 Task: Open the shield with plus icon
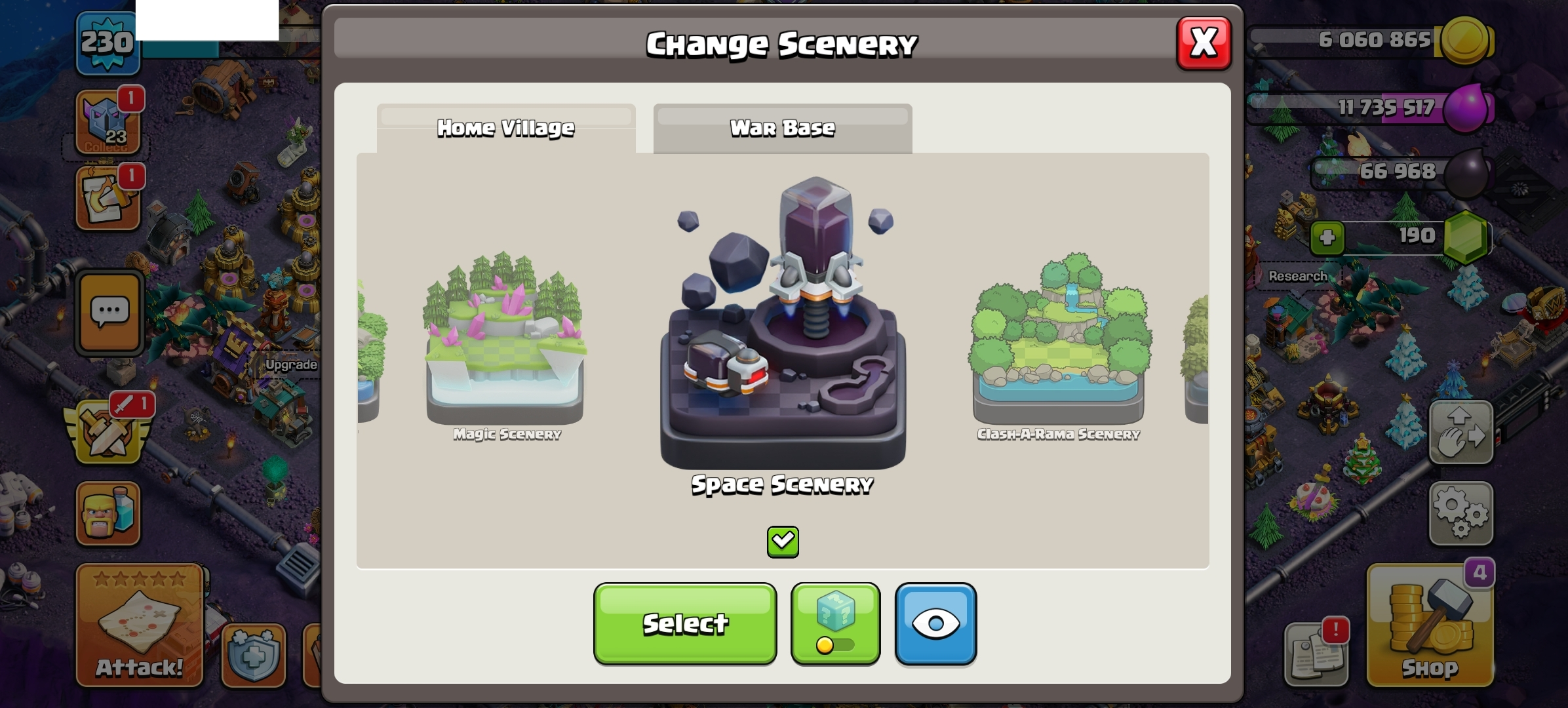(x=254, y=655)
